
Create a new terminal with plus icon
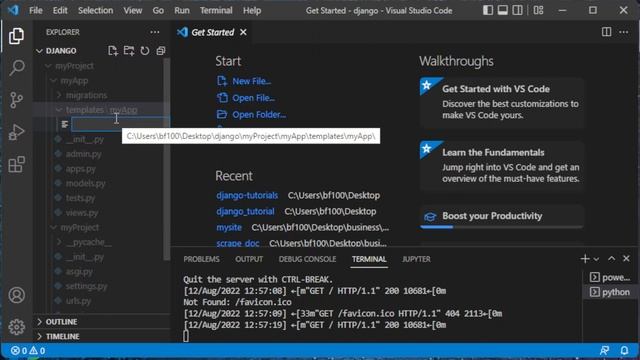584,259
